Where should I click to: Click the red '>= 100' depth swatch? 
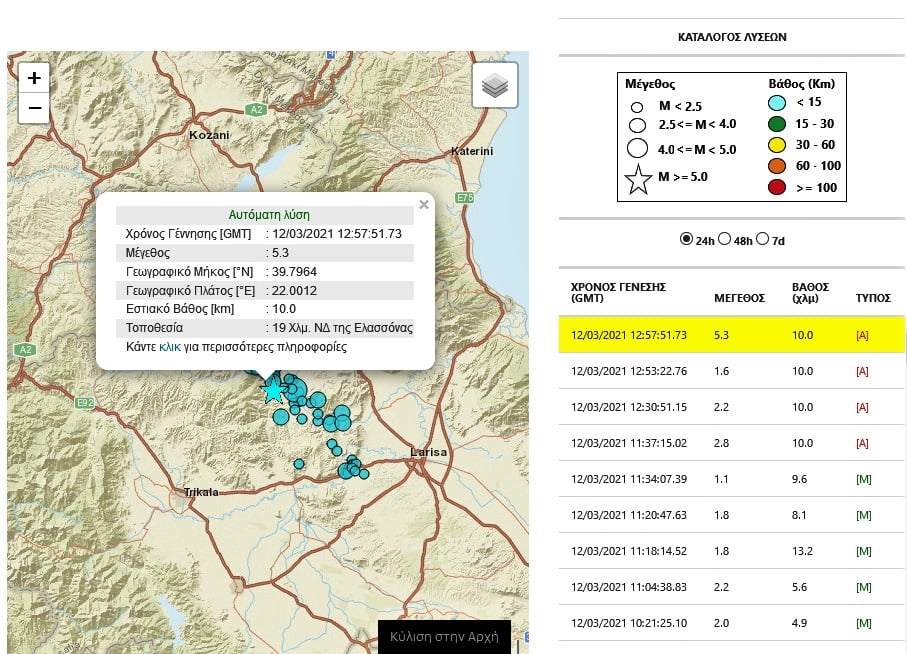point(776,187)
